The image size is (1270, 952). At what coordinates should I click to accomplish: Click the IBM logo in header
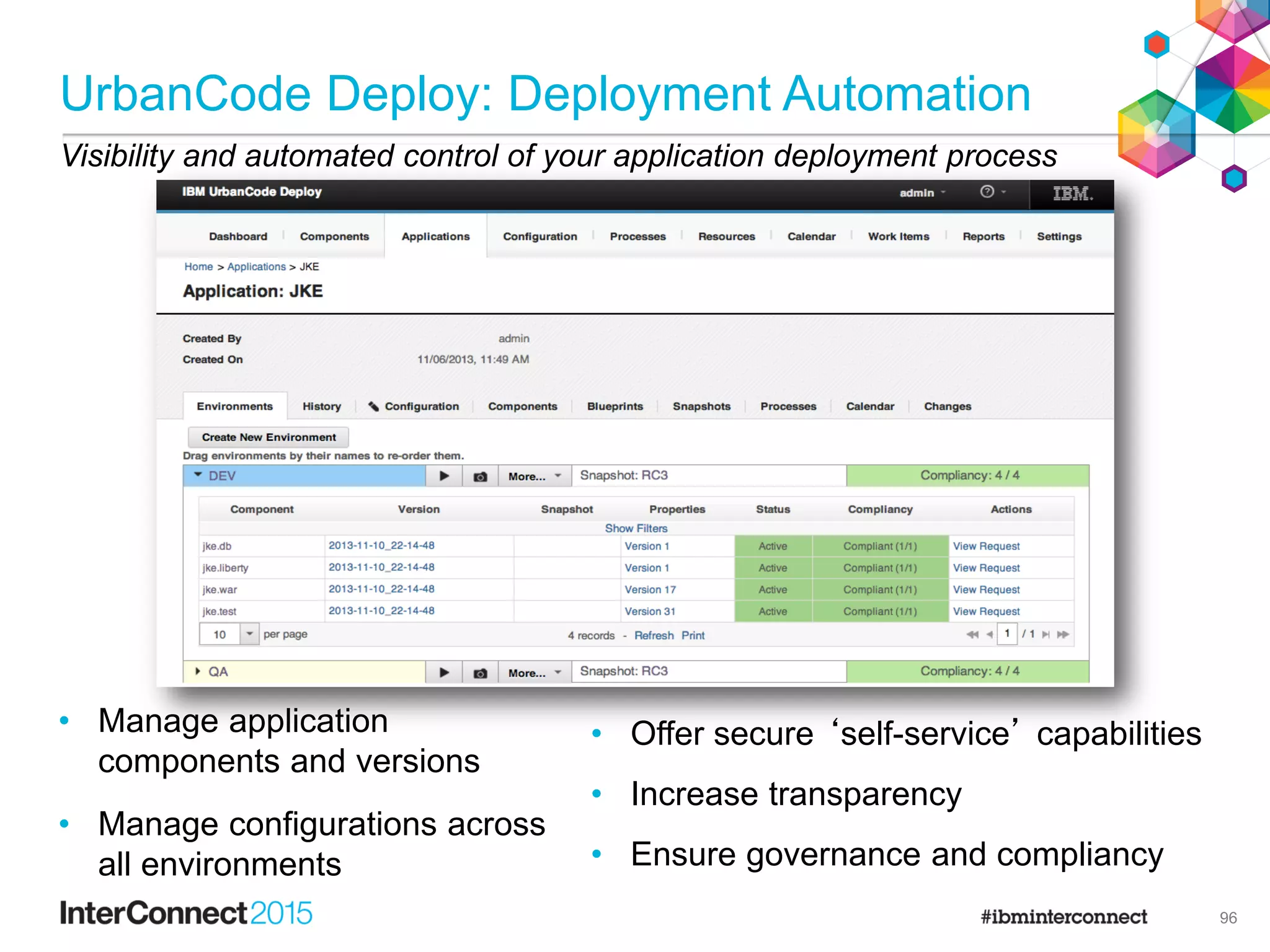[x=1072, y=194]
